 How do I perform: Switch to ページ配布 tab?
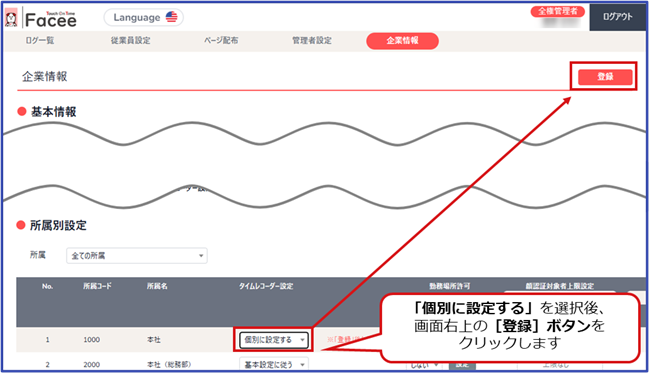(x=221, y=40)
